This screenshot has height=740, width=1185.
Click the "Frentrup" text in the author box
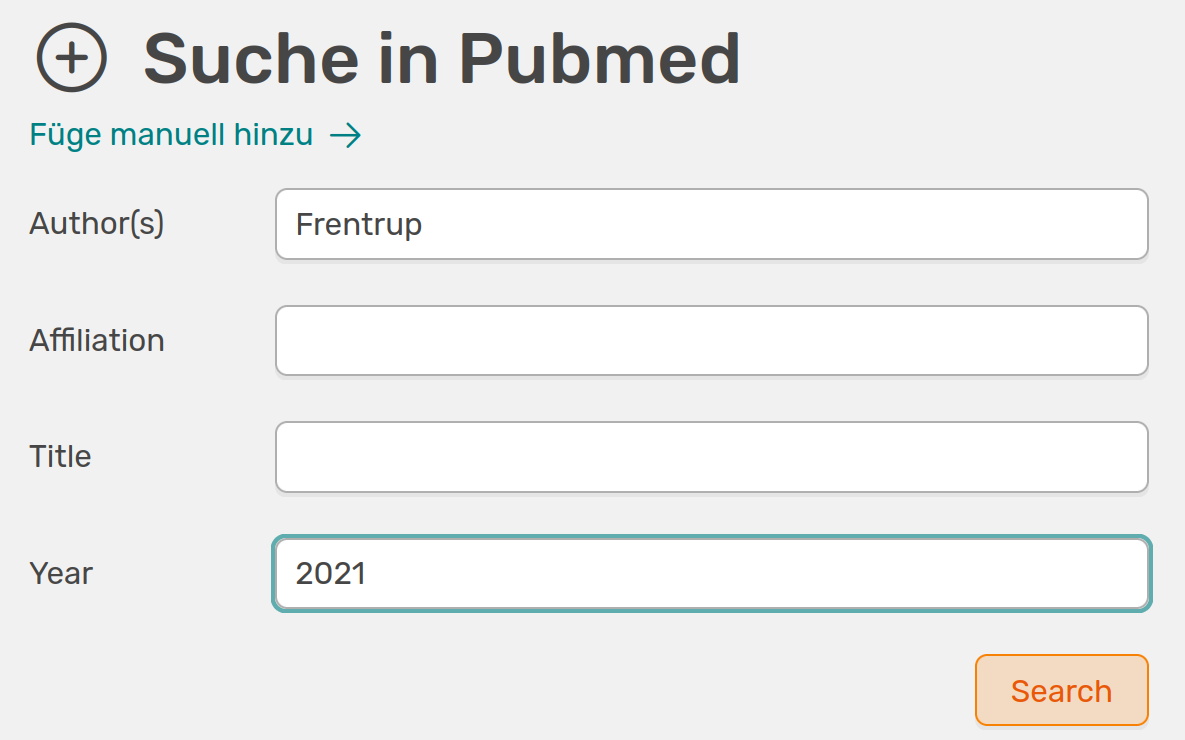(359, 224)
